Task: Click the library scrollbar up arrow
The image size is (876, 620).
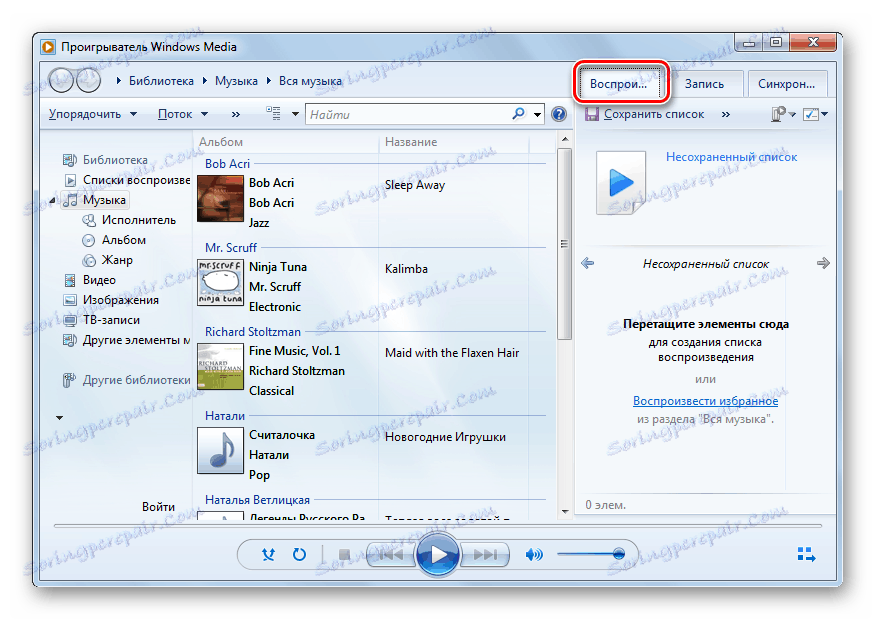Action: pyautogui.click(x=565, y=139)
